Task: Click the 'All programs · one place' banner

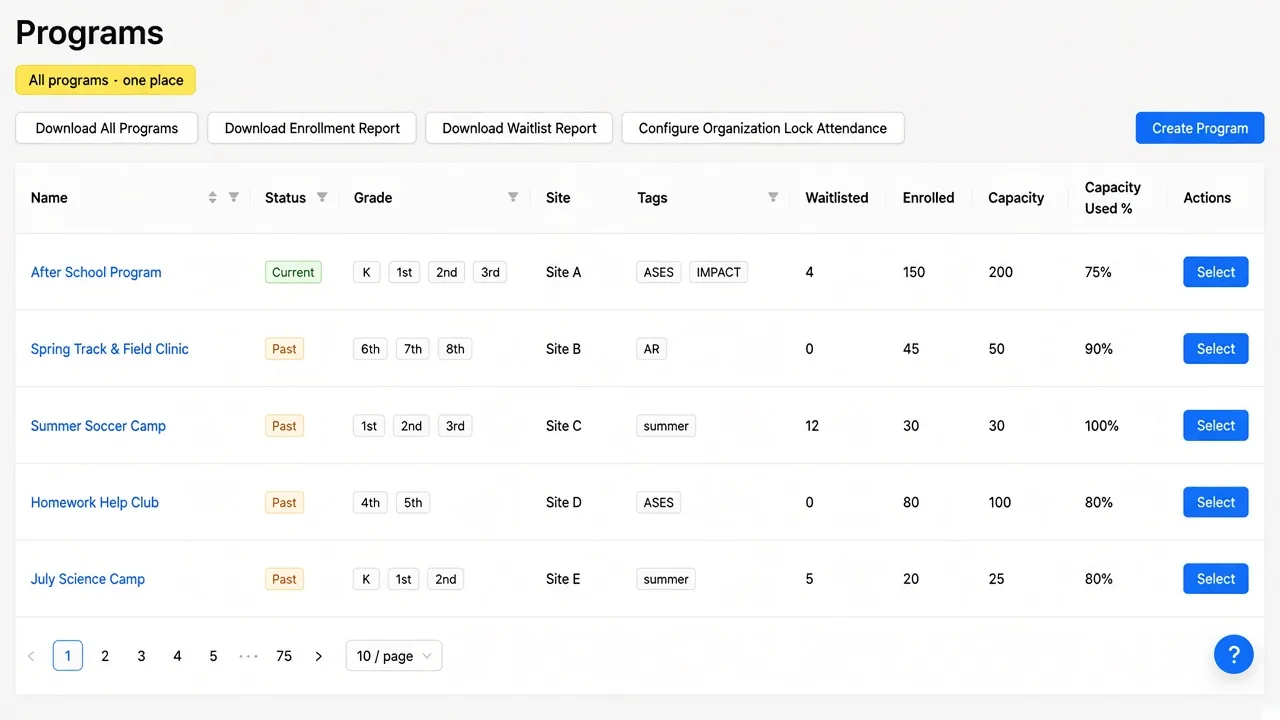Action: (106, 80)
